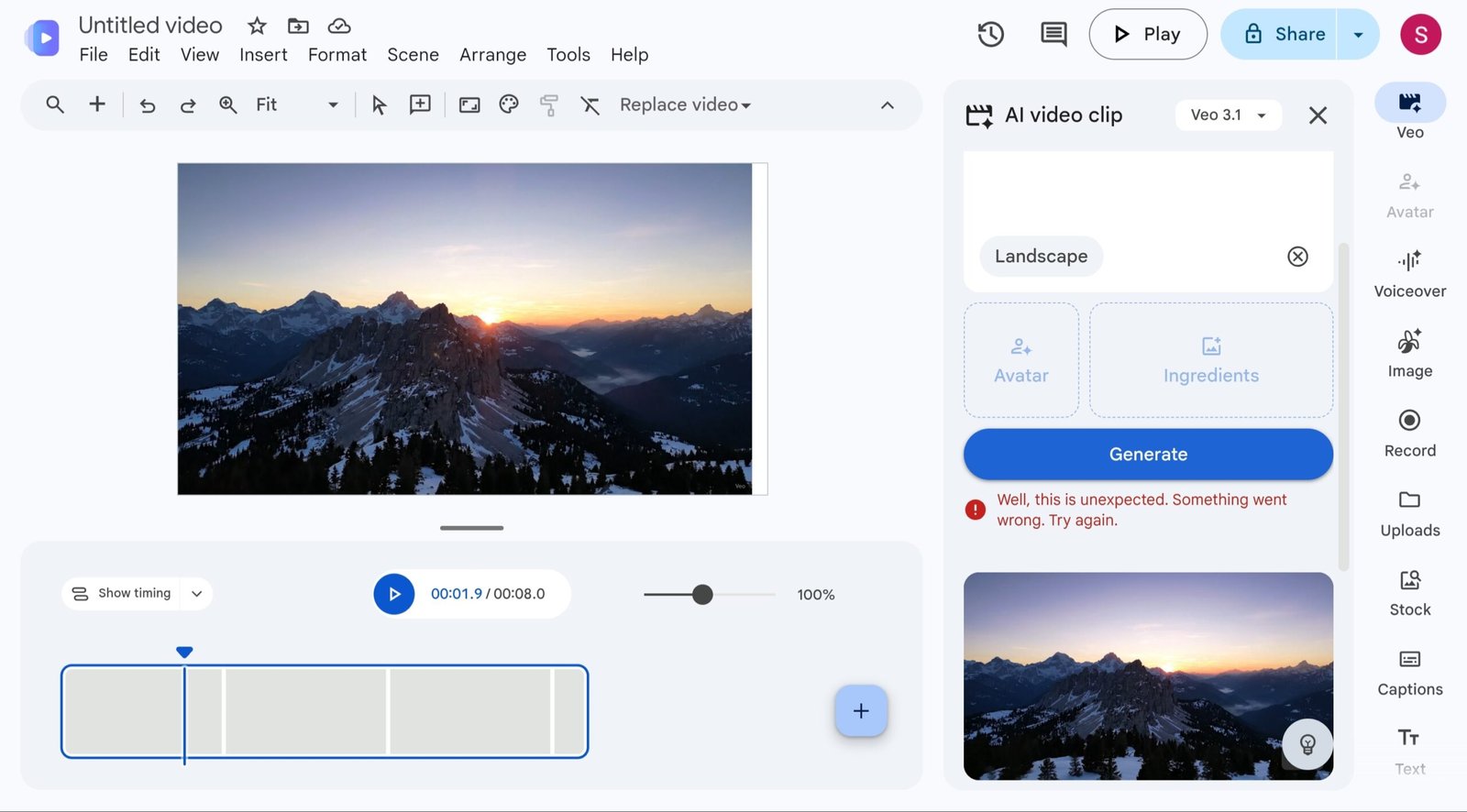The image size is (1467, 812).
Task: Open the View menu
Action: (200, 55)
